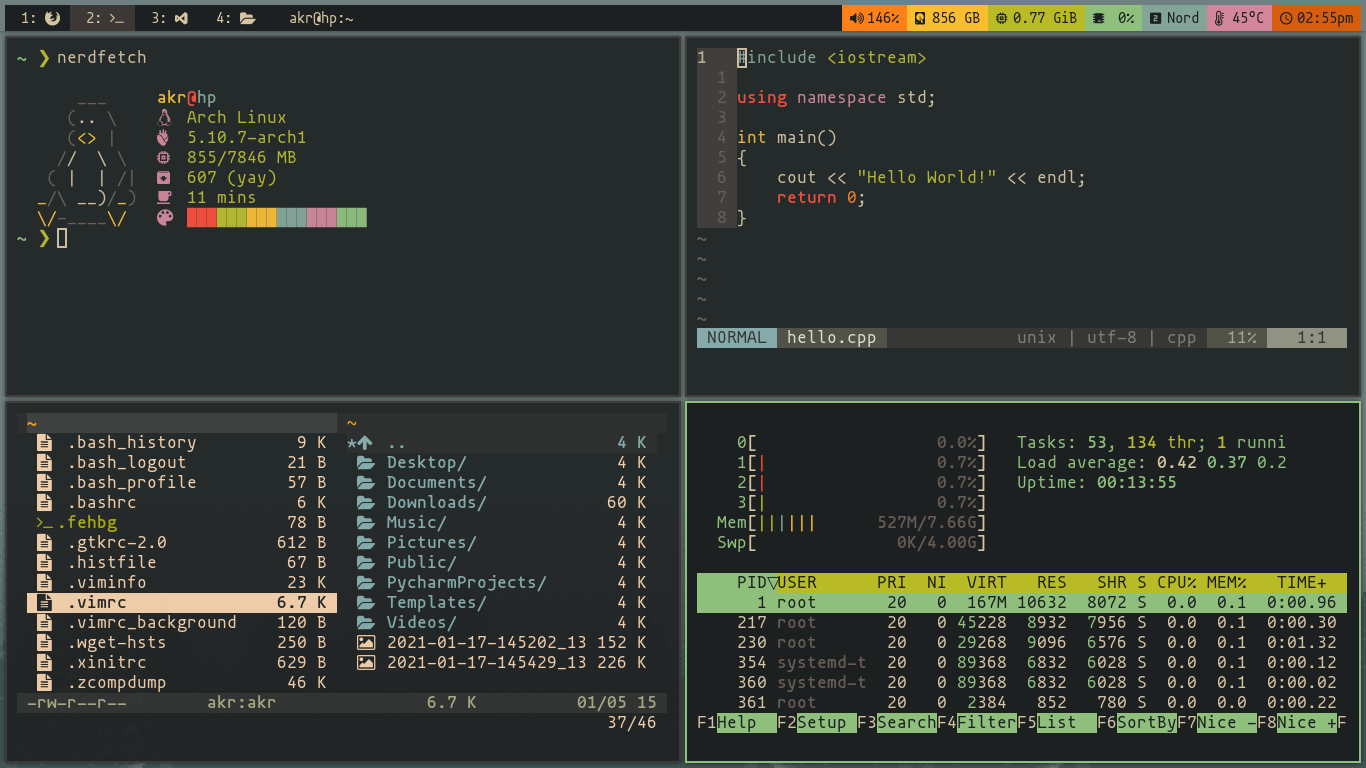Click the hello.cpp filename in vim statusline

(832, 337)
